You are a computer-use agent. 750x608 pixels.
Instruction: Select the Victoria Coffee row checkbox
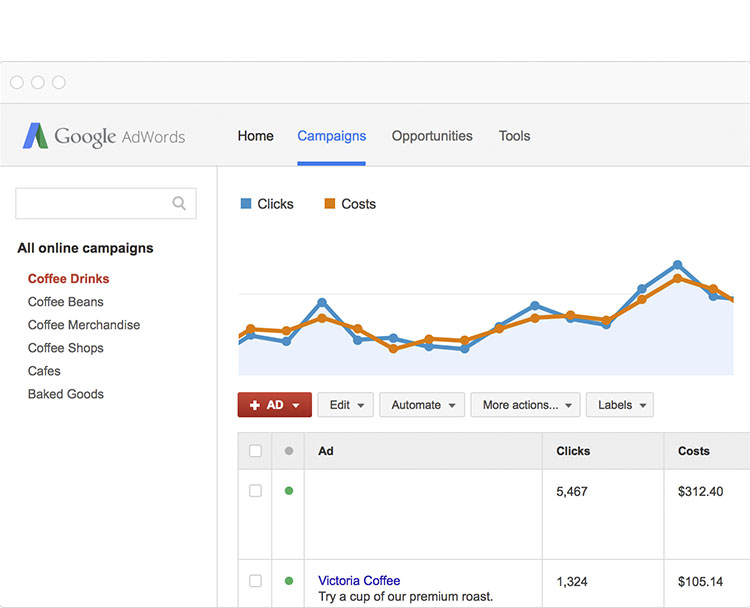click(255, 580)
